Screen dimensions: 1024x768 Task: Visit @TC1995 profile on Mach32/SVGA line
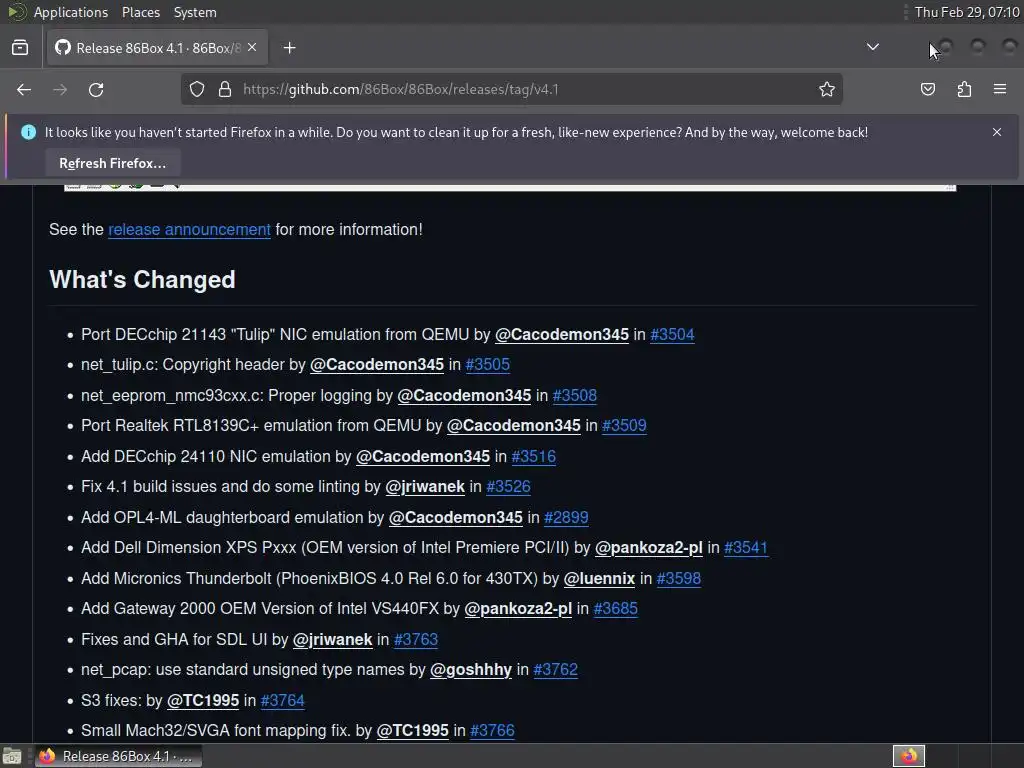(413, 730)
